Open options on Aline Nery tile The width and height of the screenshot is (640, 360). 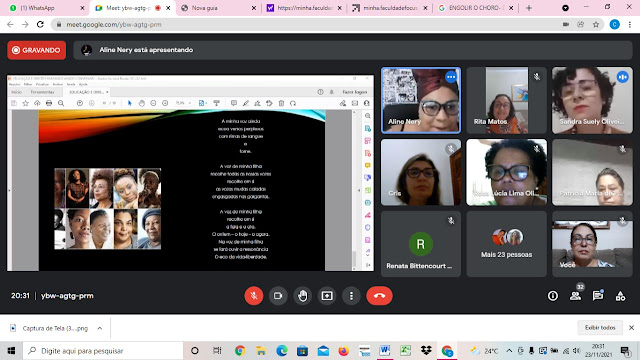(x=451, y=77)
